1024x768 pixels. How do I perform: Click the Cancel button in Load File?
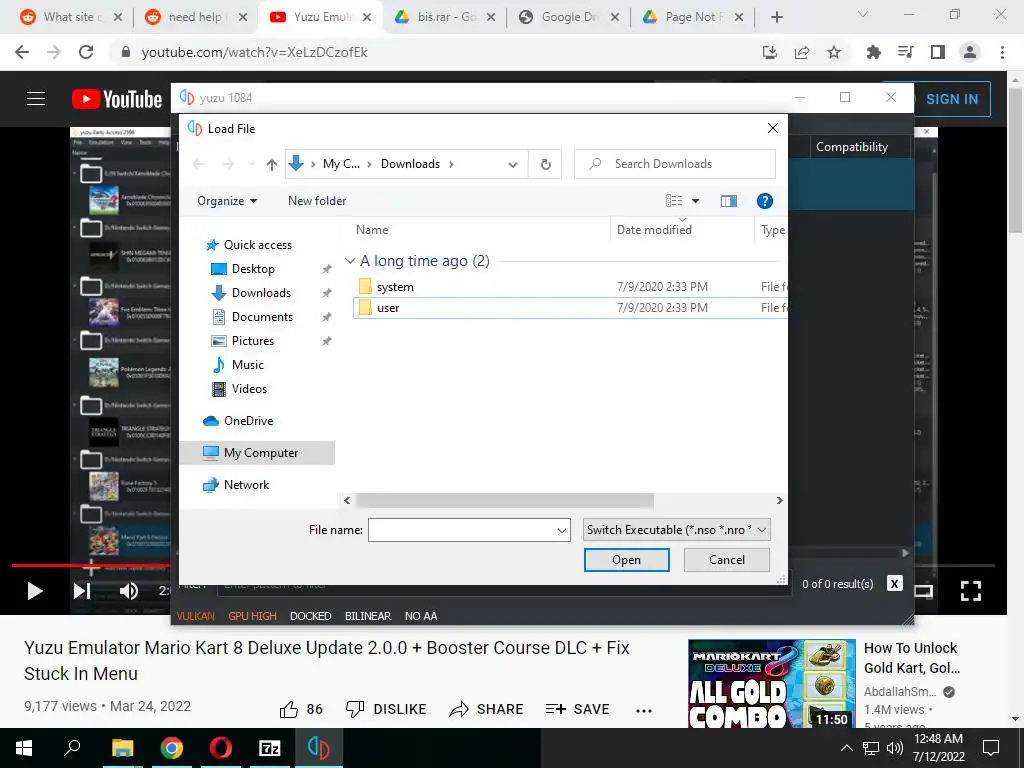pyautogui.click(x=726, y=560)
